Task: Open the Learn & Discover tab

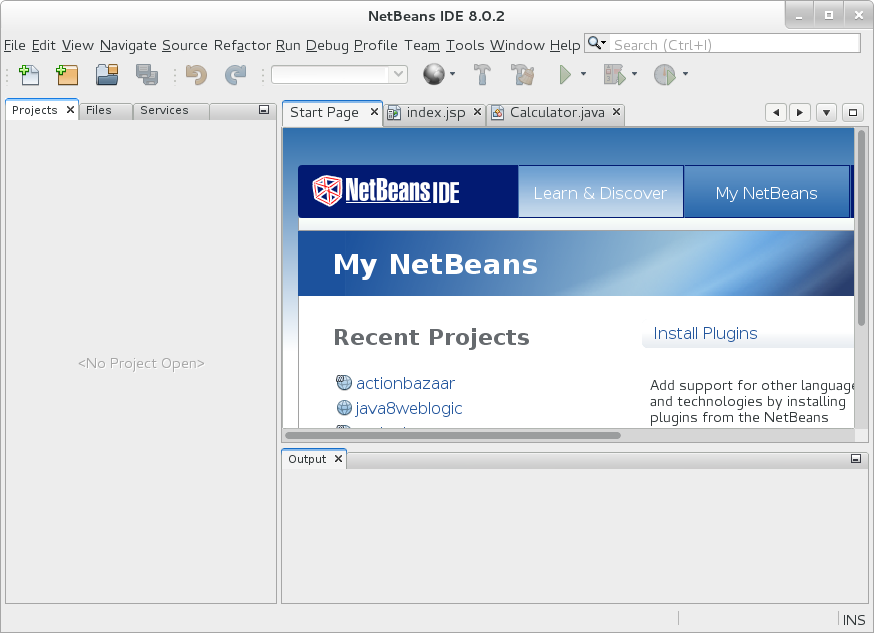Action: point(600,193)
